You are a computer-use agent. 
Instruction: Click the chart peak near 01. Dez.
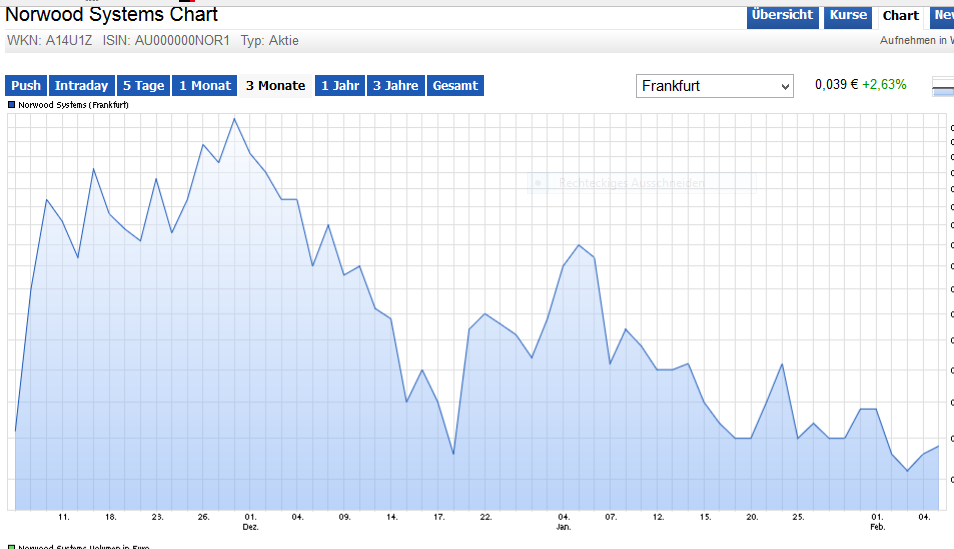(x=234, y=119)
